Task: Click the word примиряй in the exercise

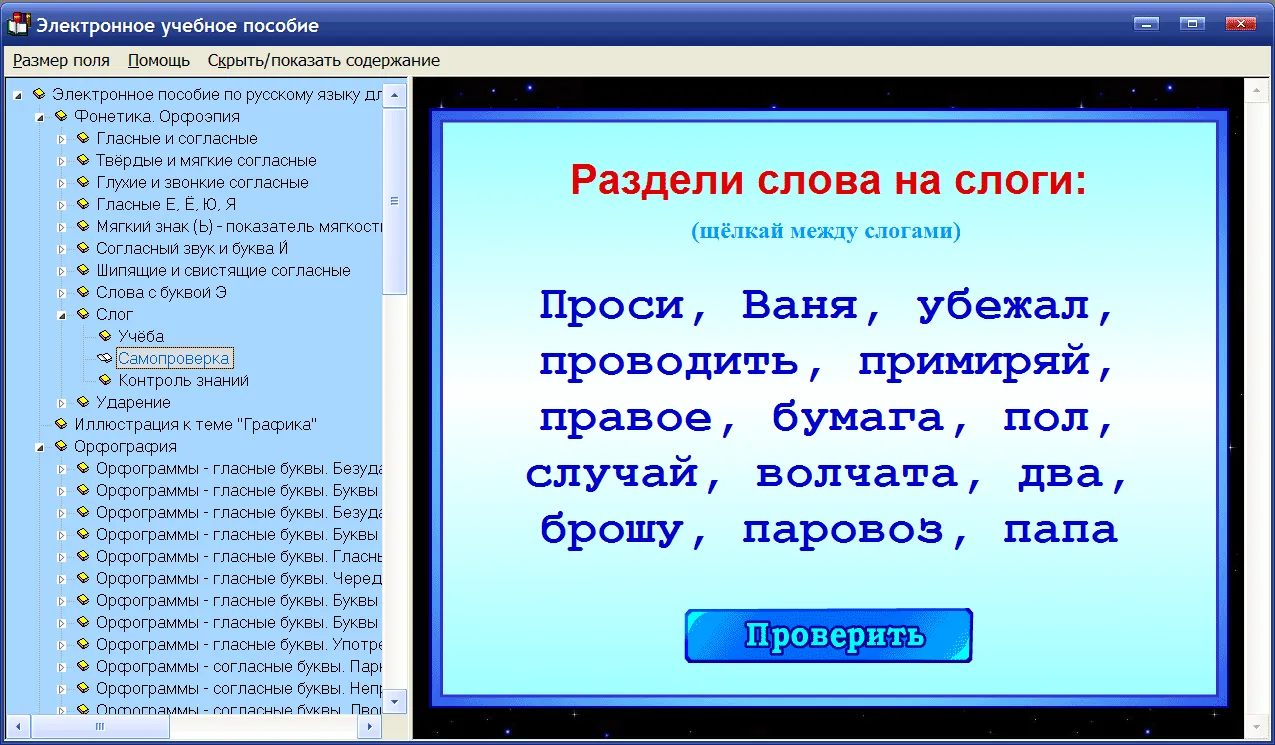Action: (x=975, y=362)
